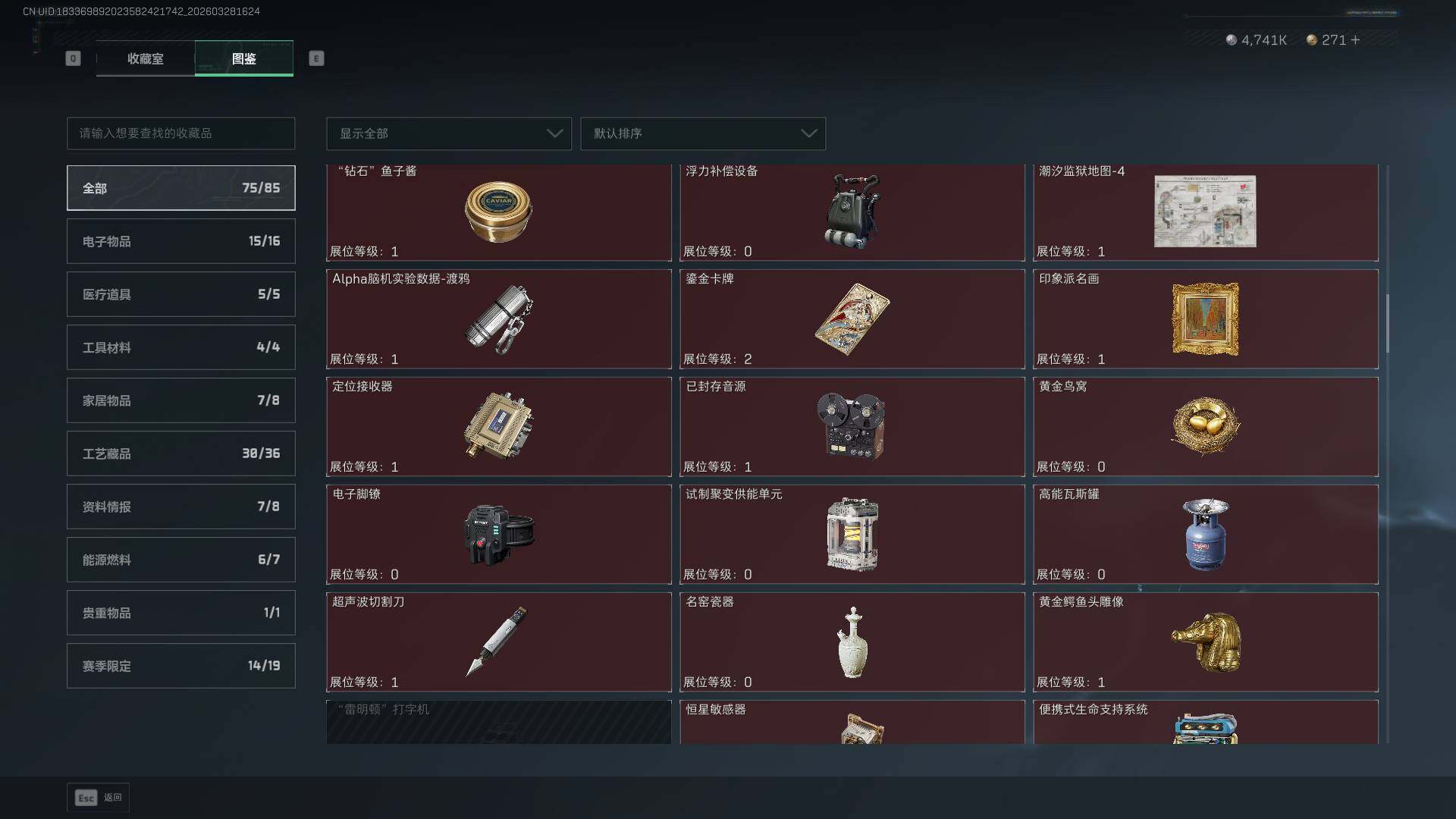Filter by 电子物品 category 15/16
Viewport: 1456px width, 819px height.
(181, 241)
